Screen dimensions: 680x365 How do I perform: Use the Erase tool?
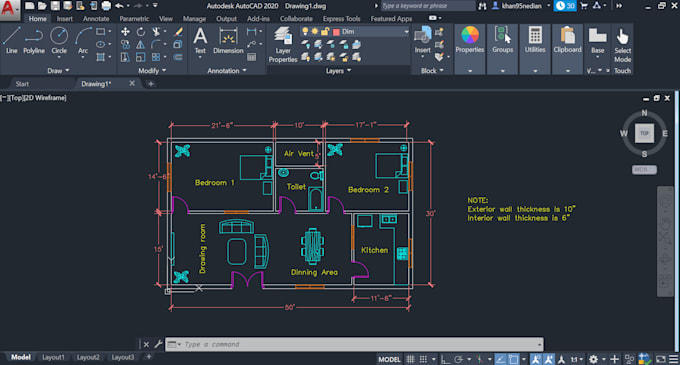tap(178, 32)
